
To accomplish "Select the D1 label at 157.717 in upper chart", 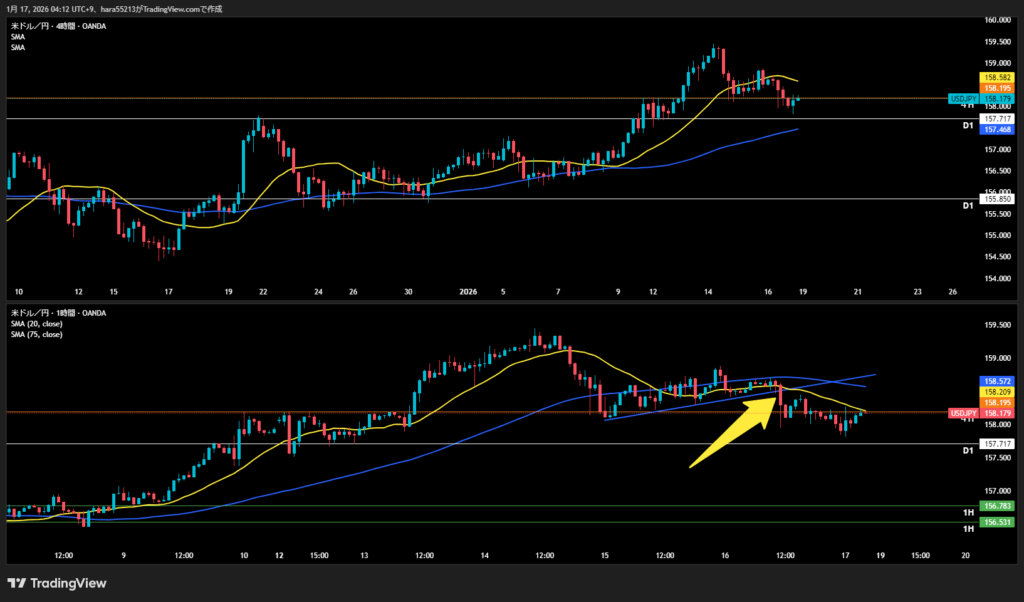I will click(968, 126).
